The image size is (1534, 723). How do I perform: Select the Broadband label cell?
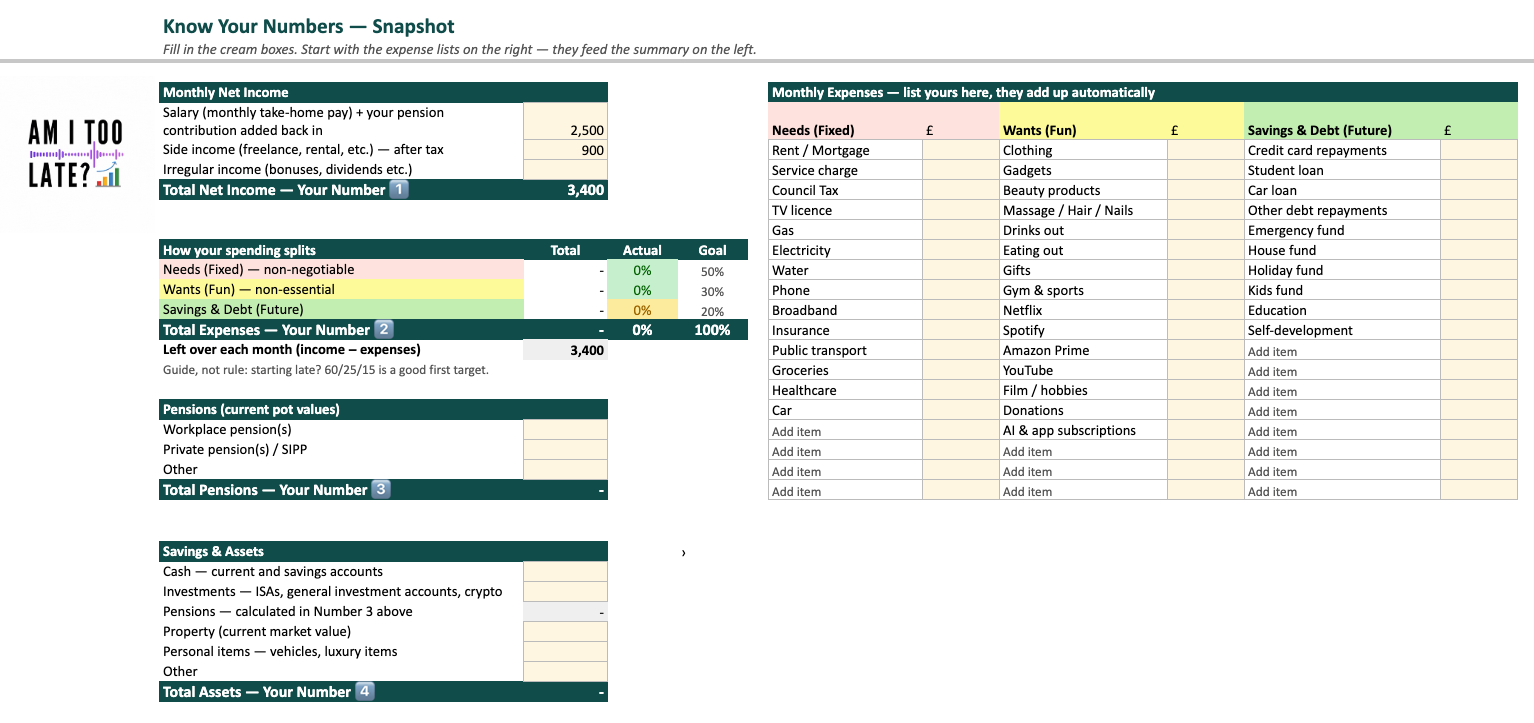point(845,310)
